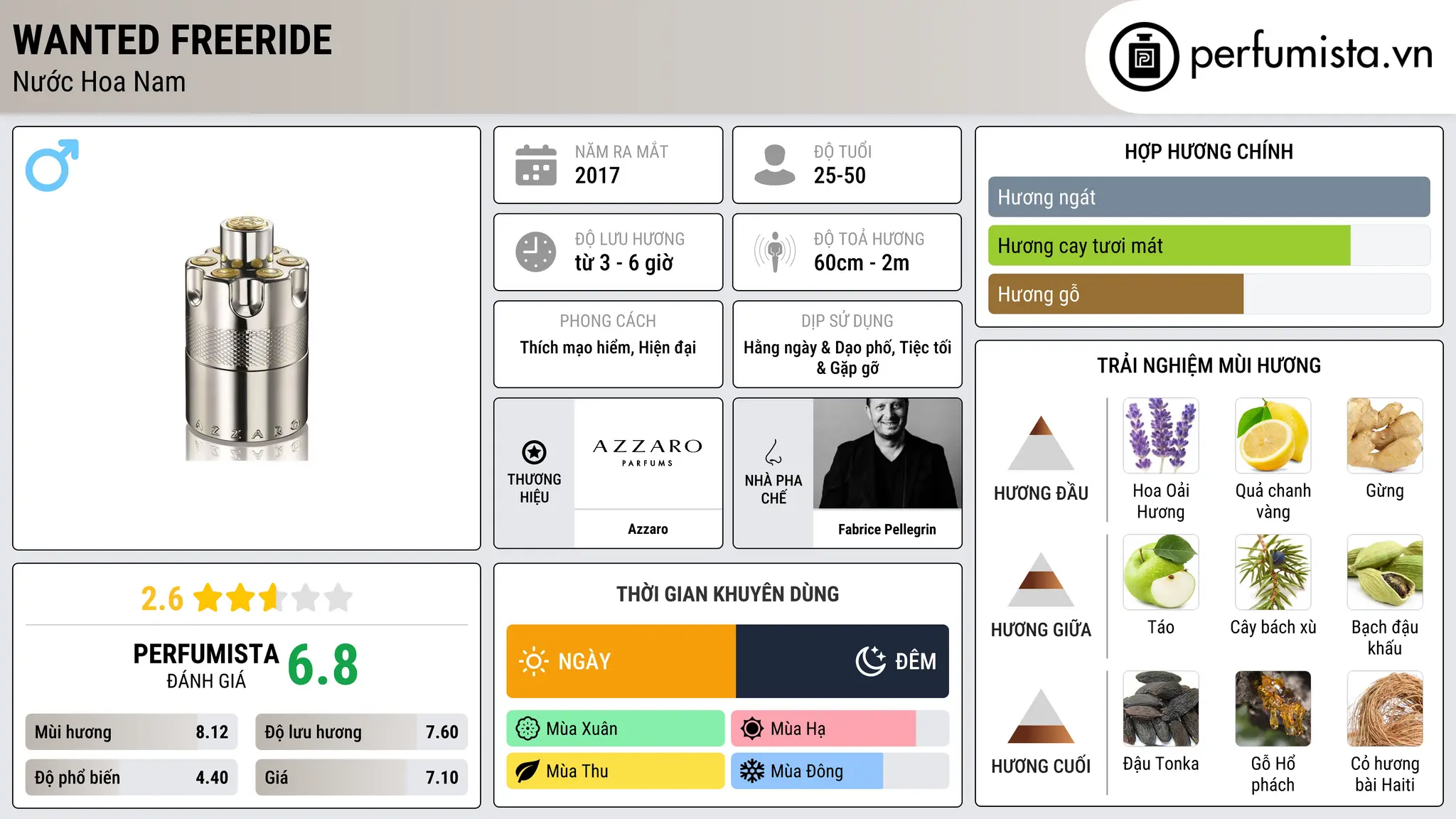Viewport: 1456px width, 819px height.
Task: Click the Fabrice Pellegrin name link
Action: pyautogui.click(x=887, y=529)
